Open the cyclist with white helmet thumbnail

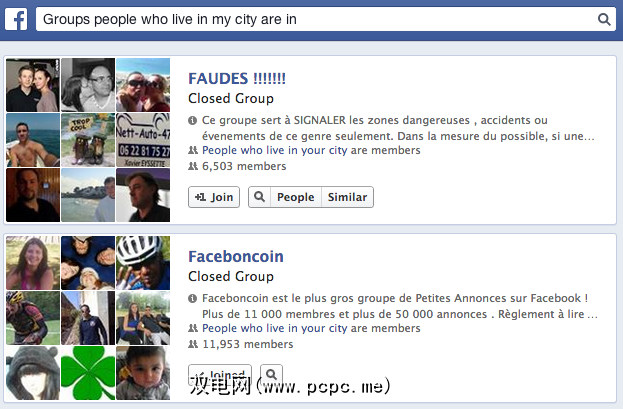pos(143,263)
